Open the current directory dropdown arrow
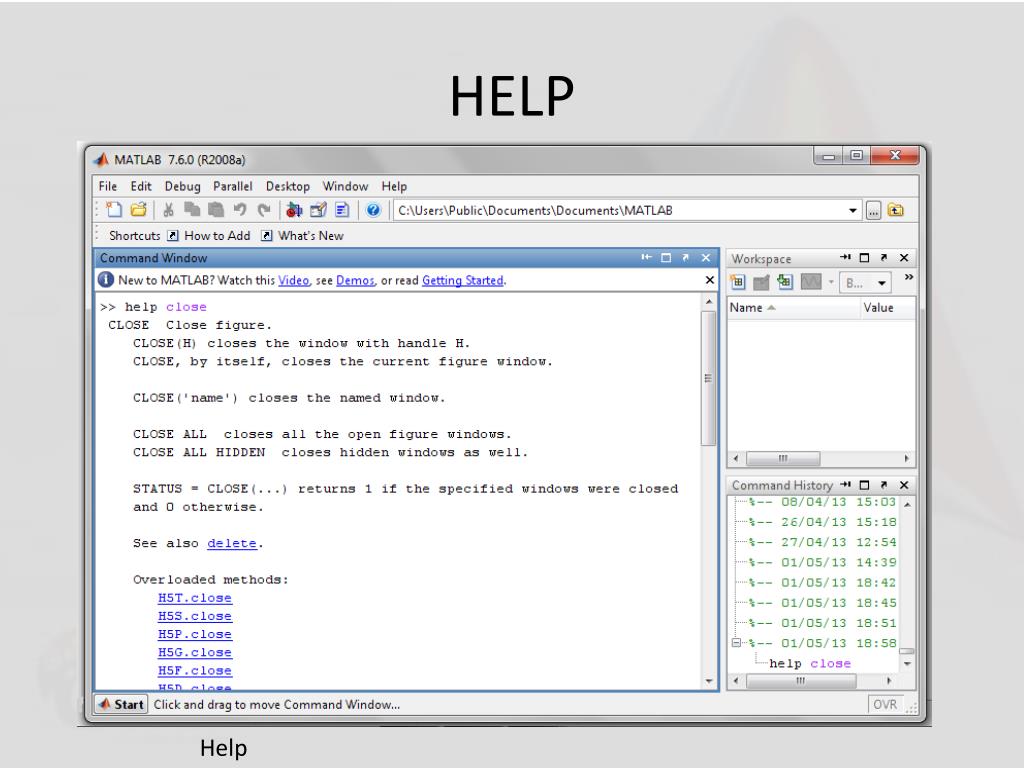Screen dimensions: 1024x768 click(x=852, y=210)
